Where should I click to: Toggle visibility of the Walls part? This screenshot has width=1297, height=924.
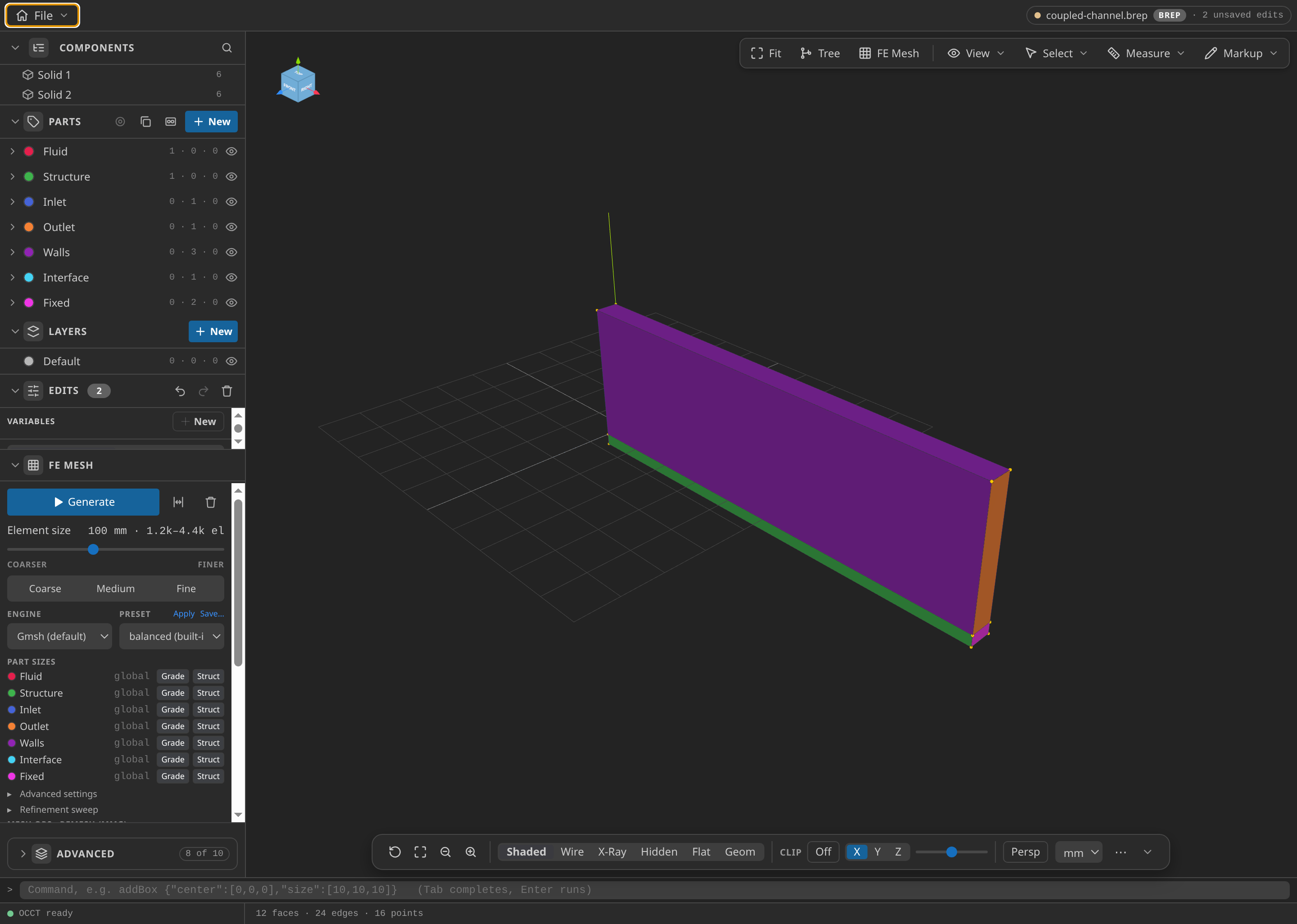click(x=231, y=252)
